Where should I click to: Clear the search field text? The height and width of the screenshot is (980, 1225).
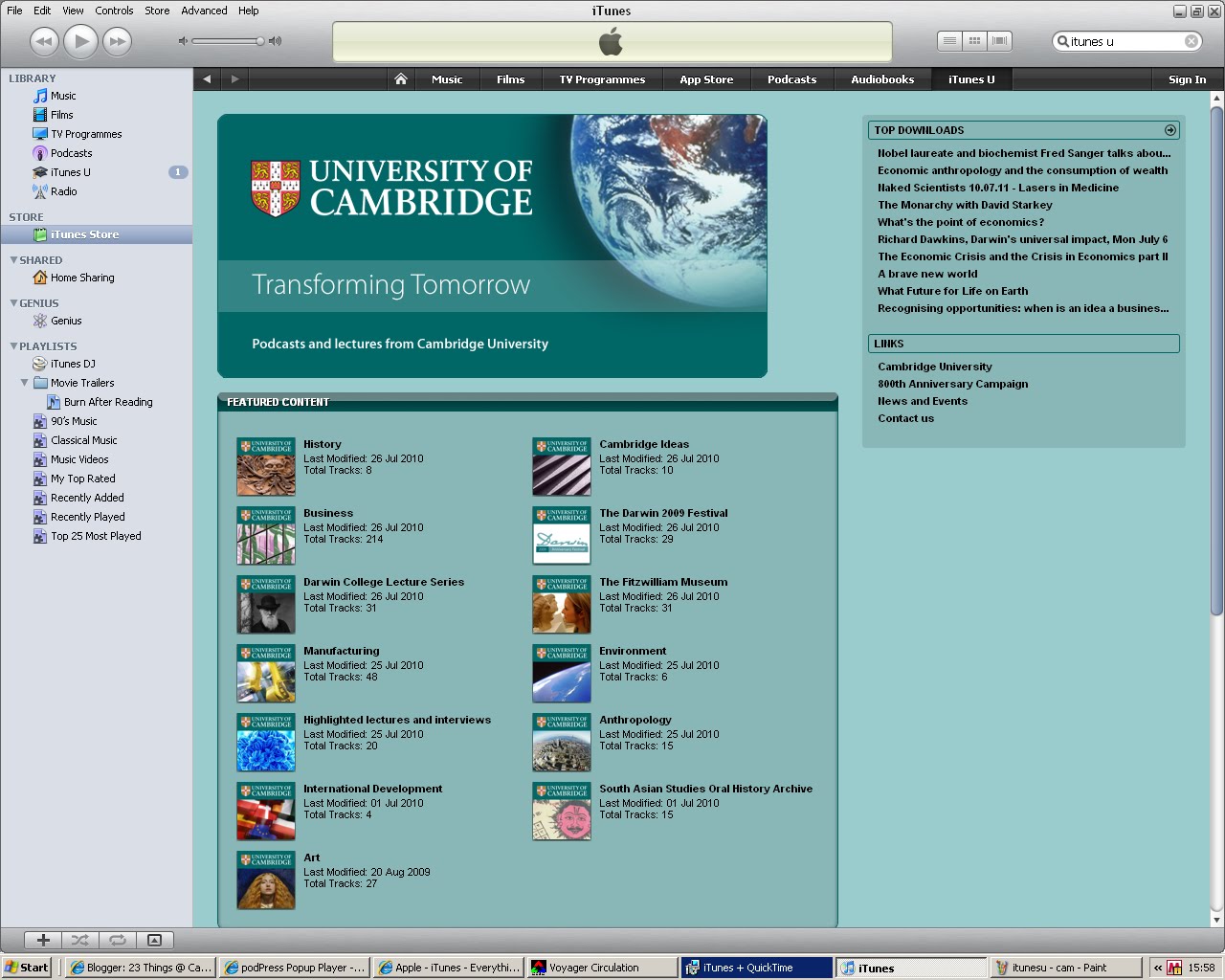1192,41
